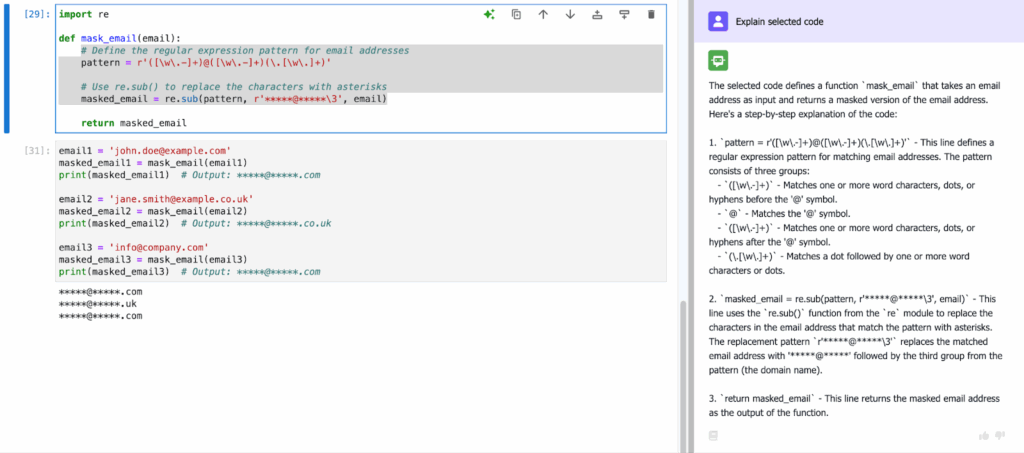The width and height of the screenshot is (1024, 453).
Task: Click the green AI sparkle icon in cell toolbar
Action: (x=489, y=15)
